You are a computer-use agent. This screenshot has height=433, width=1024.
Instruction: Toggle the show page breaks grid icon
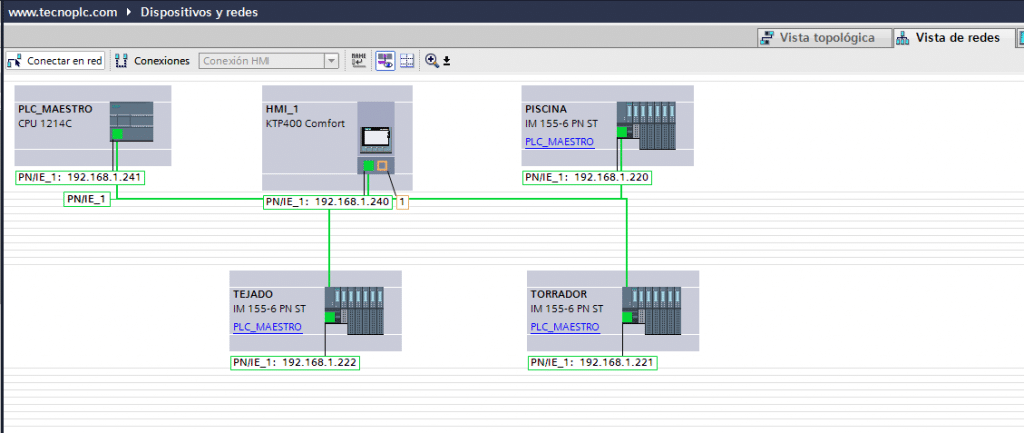(406, 61)
